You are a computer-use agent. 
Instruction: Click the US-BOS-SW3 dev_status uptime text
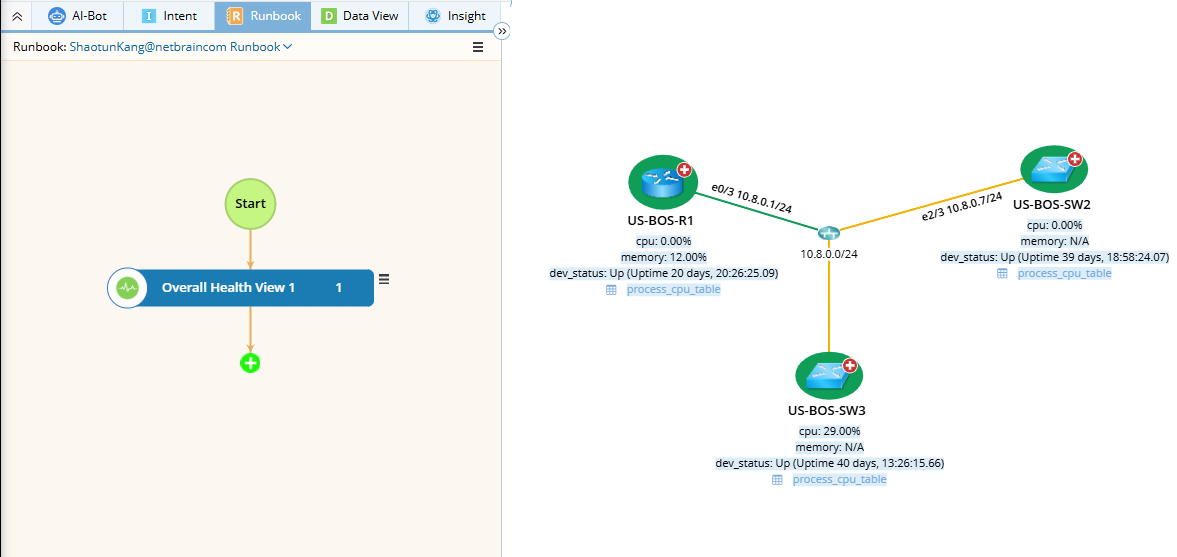(829, 463)
